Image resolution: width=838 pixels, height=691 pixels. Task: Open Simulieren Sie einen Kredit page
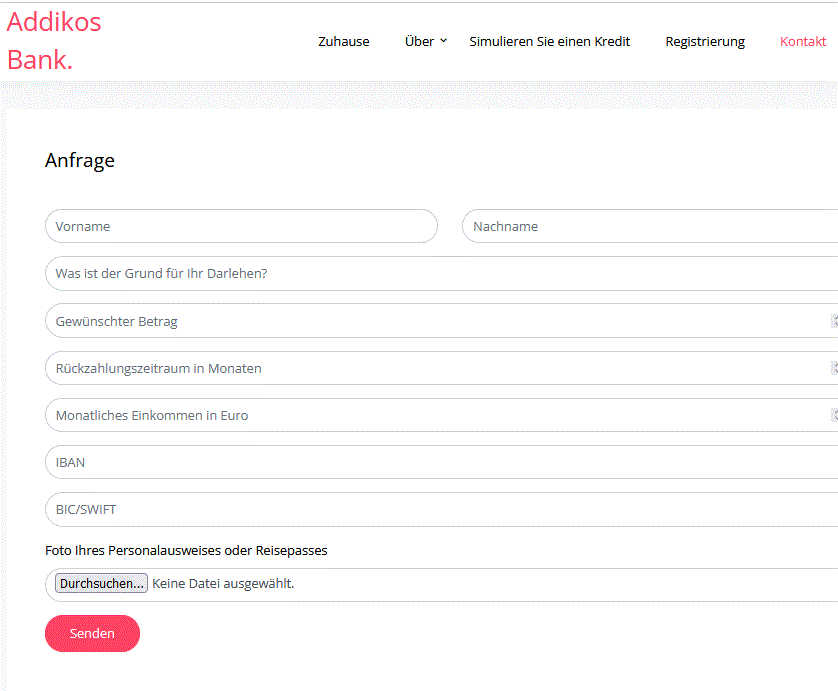point(549,42)
